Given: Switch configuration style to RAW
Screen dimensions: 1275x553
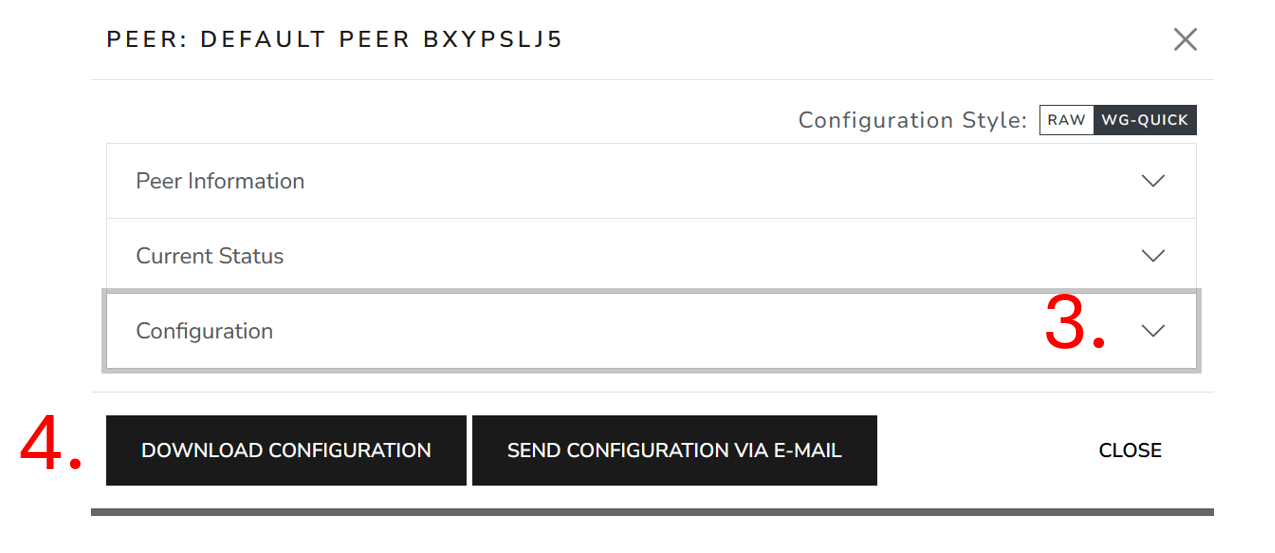Looking at the screenshot, I should (1066, 120).
